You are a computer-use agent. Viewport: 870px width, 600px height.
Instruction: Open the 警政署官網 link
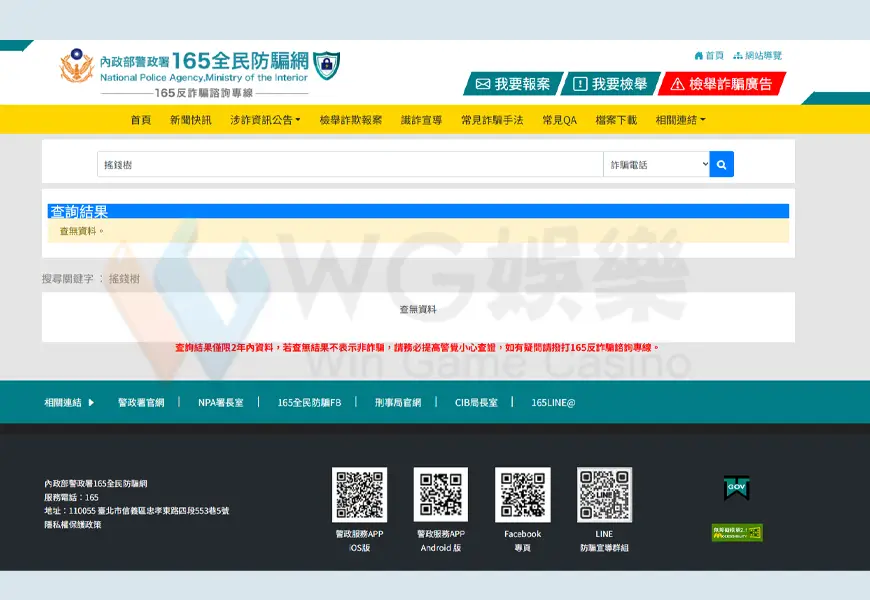pyautogui.click(x=140, y=401)
